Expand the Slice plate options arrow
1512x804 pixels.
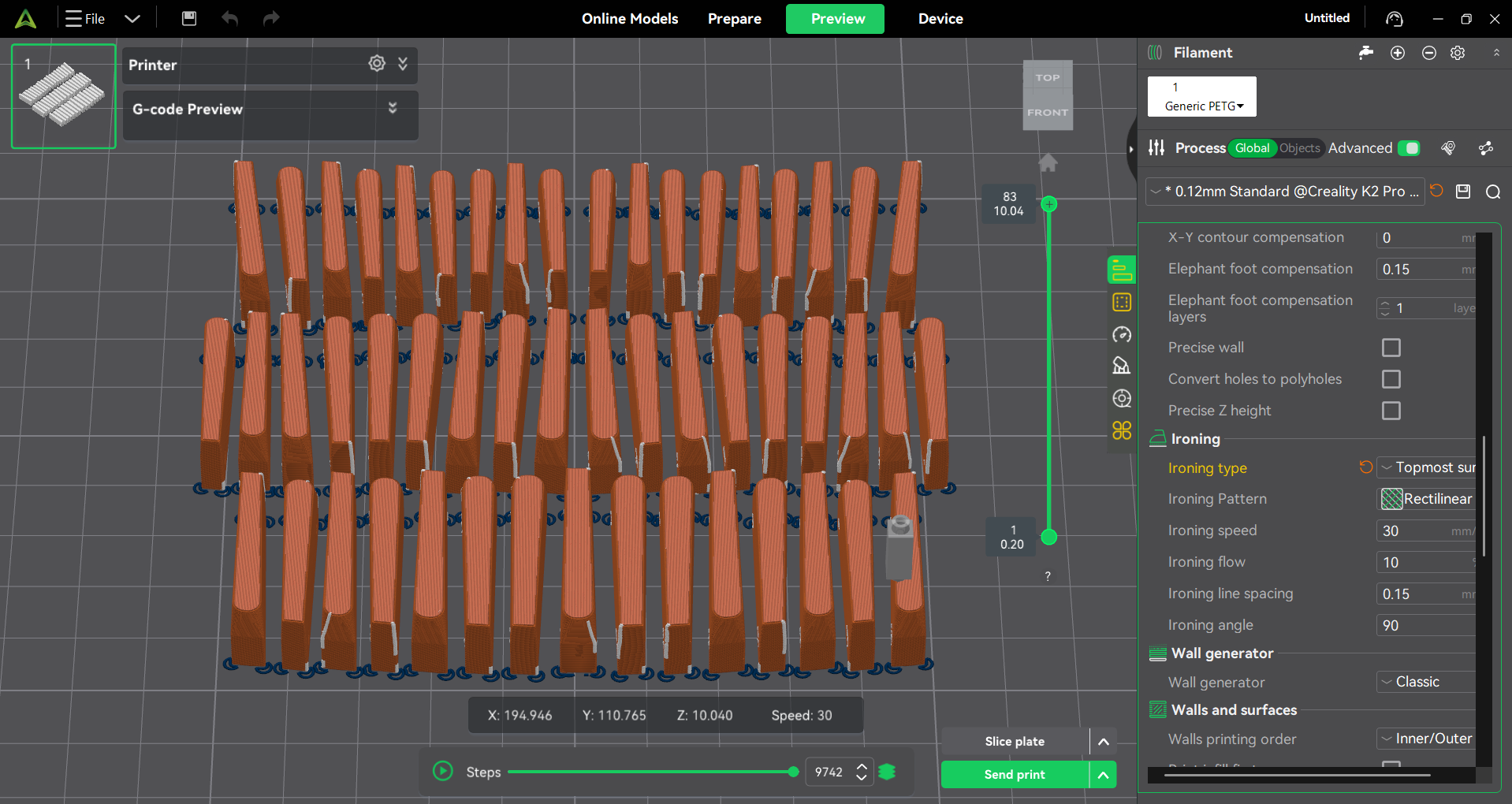[x=1104, y=742]
